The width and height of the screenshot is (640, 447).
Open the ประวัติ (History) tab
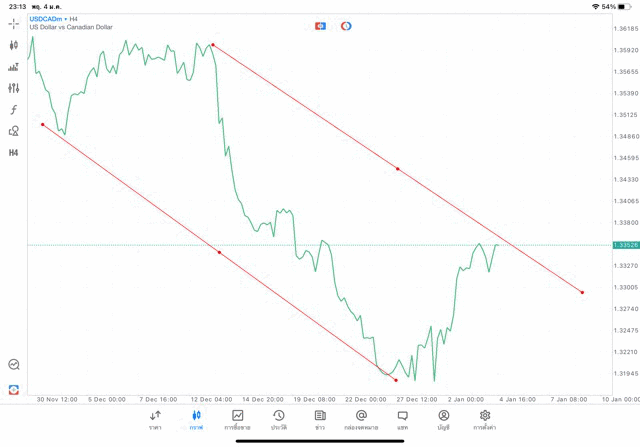[x=278, y=419]
